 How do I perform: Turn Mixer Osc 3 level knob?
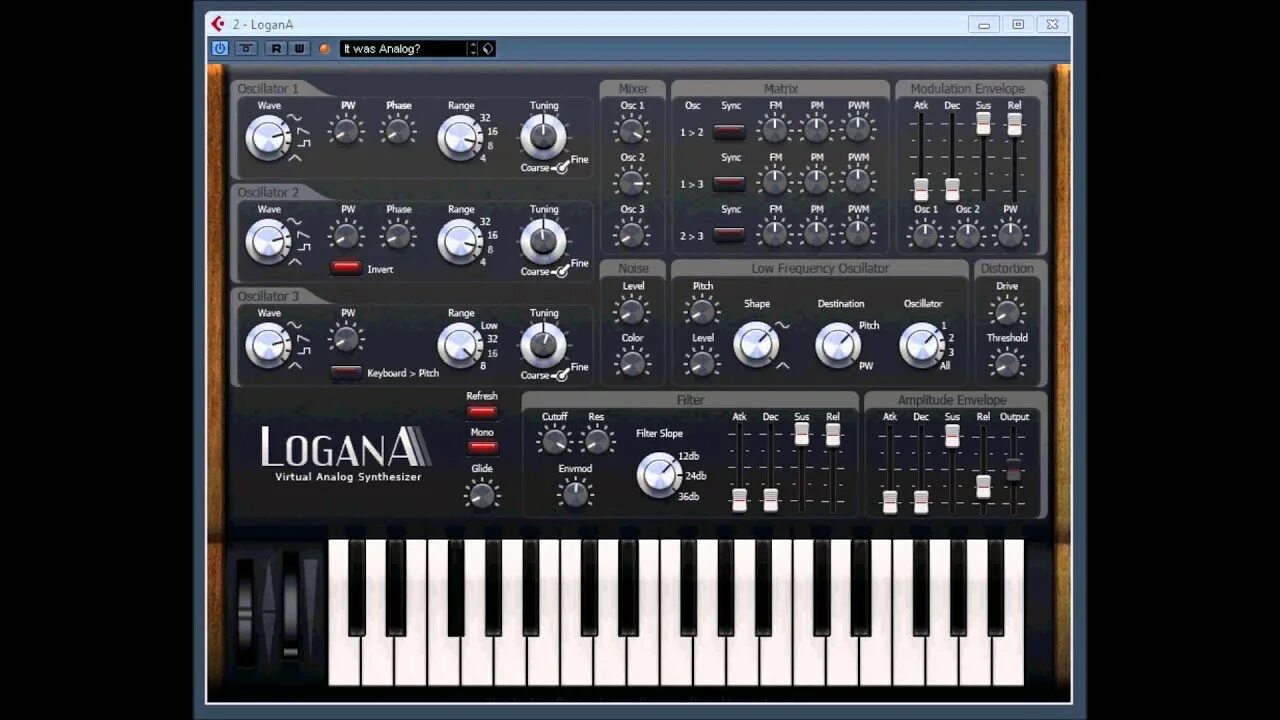632,235
